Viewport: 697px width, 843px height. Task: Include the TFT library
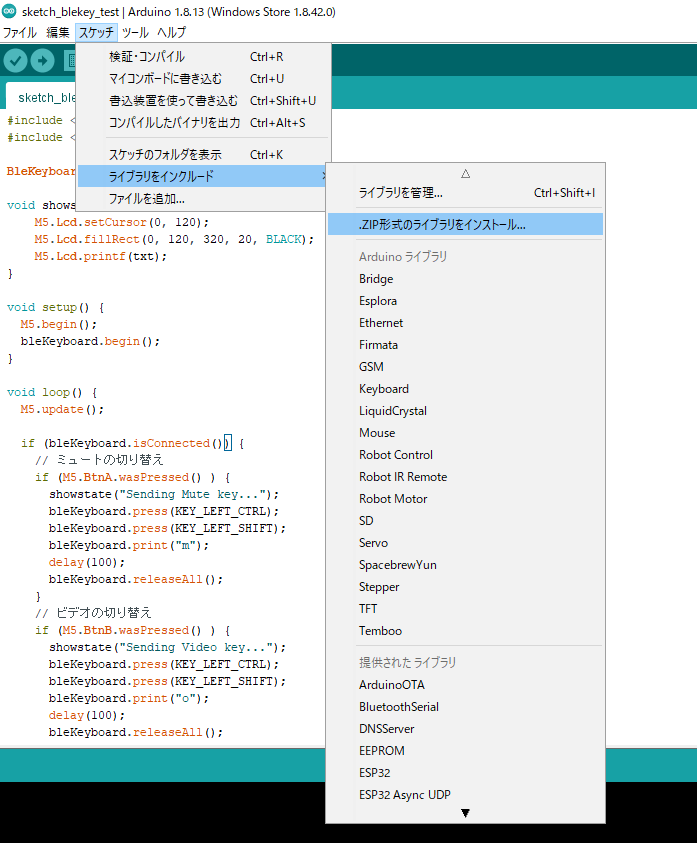coord(465,609)
